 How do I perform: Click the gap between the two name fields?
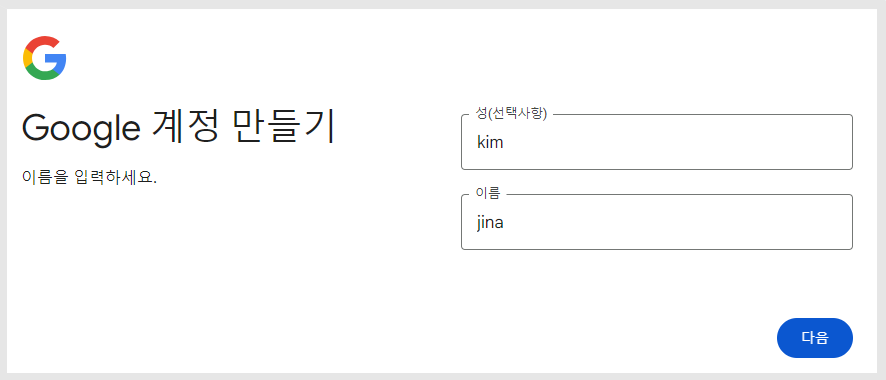coord(657,182)
